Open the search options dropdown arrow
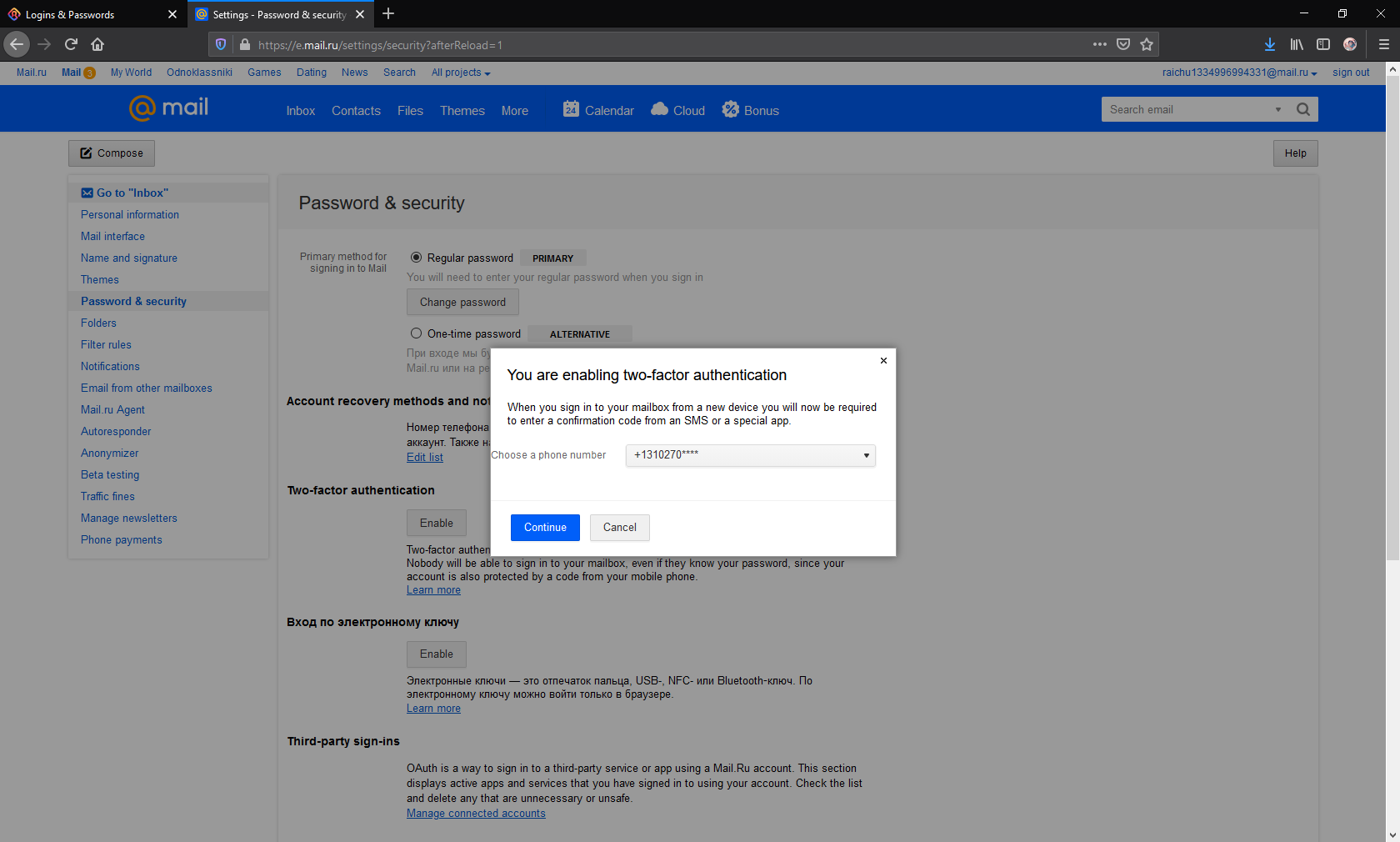Image resolution: width=1400 pixels, height=842 pixels. coord(1278,109)
